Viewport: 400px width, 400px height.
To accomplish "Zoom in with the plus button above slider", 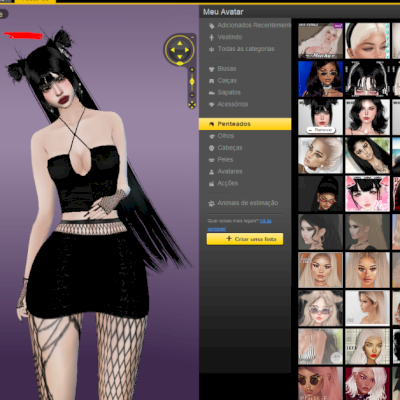I will (x=192, y=70).
